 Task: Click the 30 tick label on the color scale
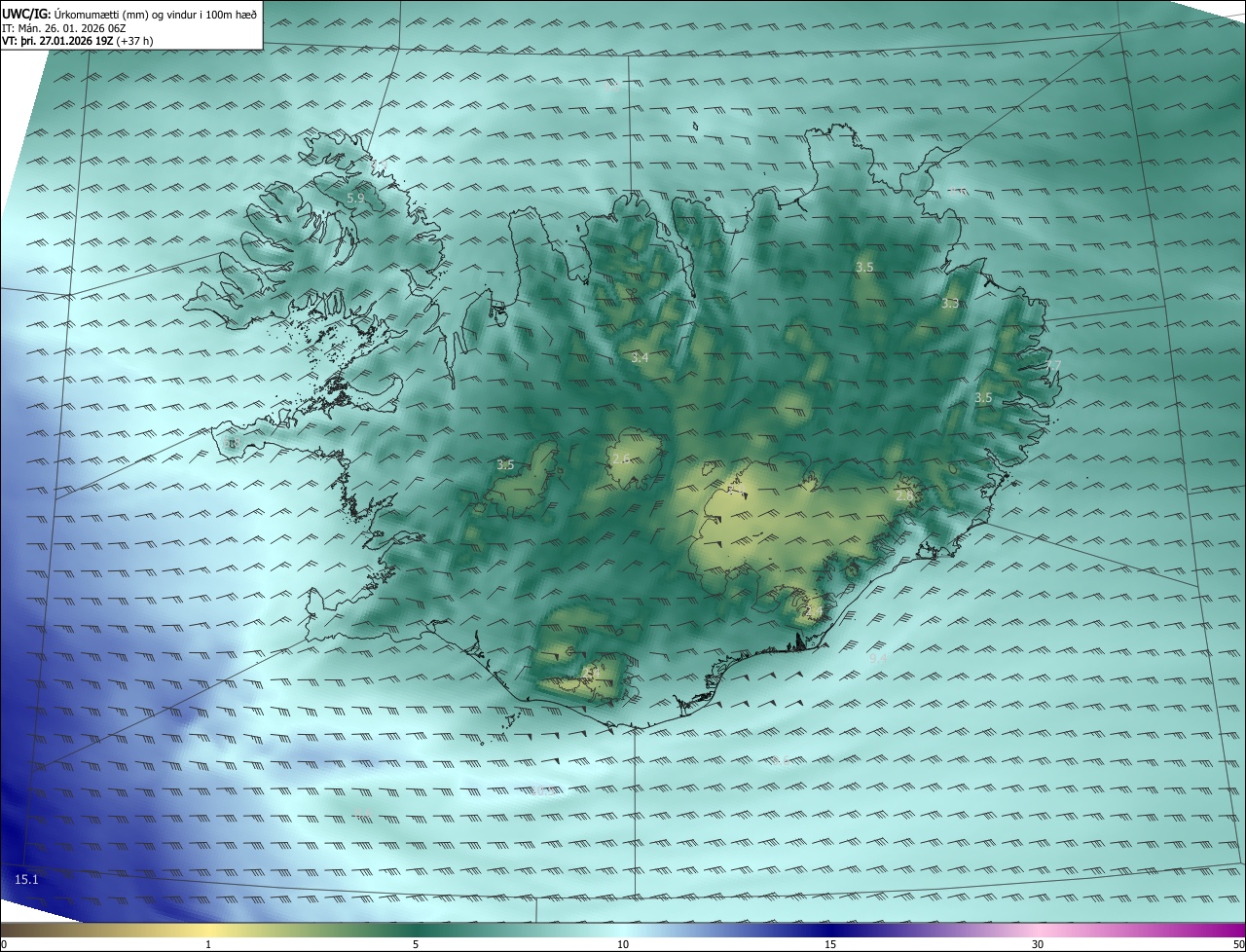1038,944
